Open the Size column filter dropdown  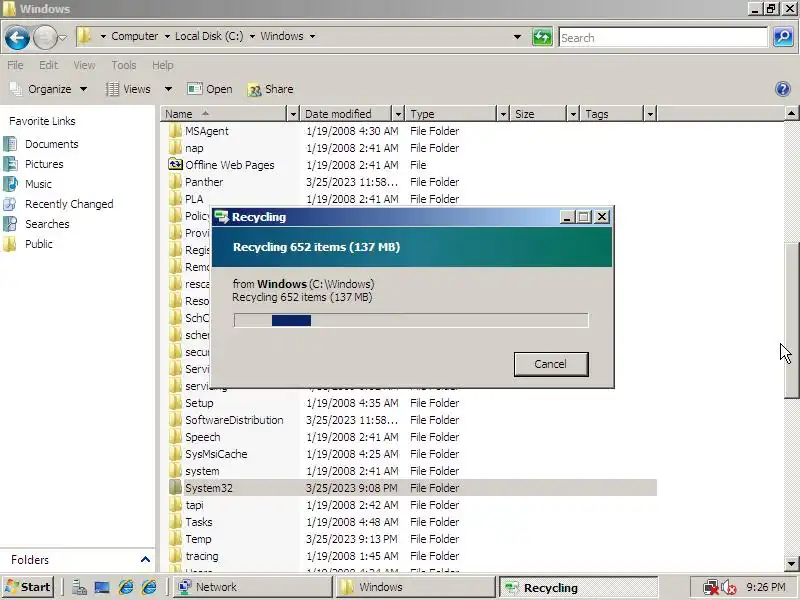point(573,114)
